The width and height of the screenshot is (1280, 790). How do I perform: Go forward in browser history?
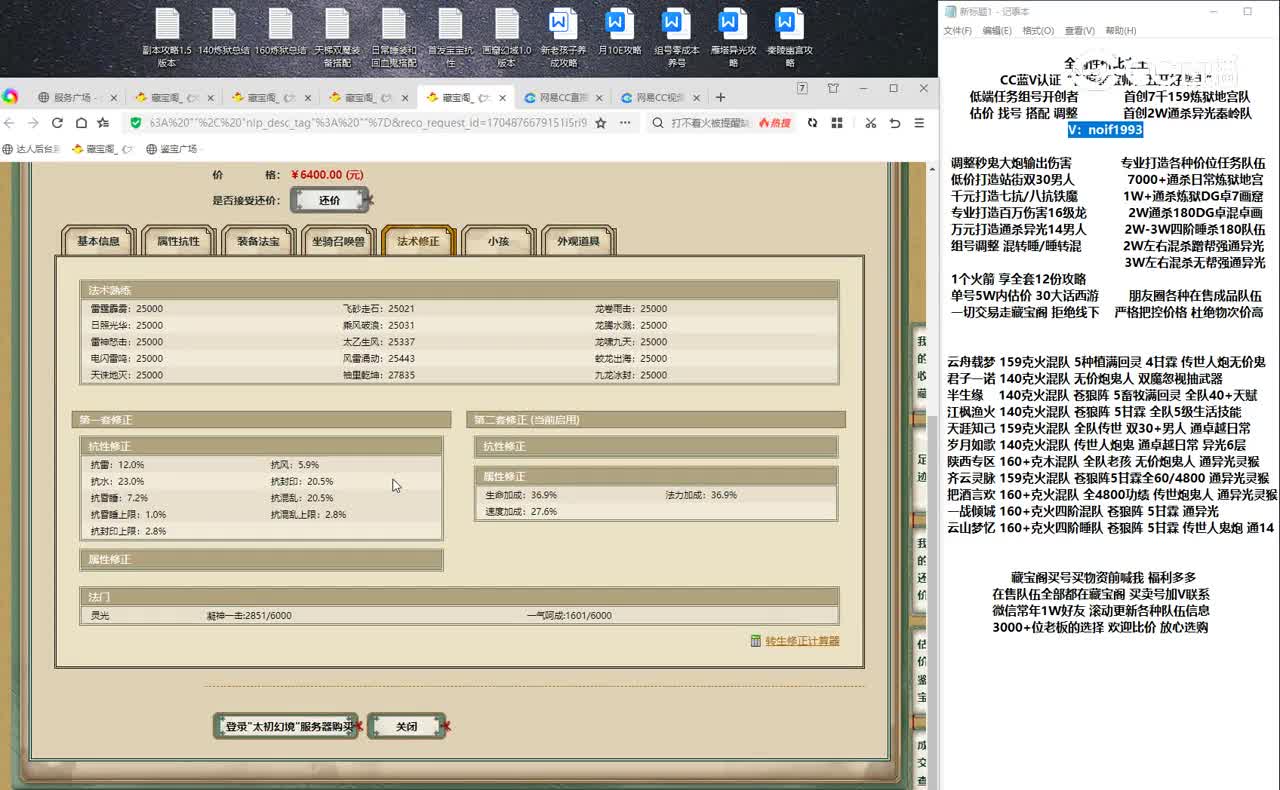click(x=33, y=123)
